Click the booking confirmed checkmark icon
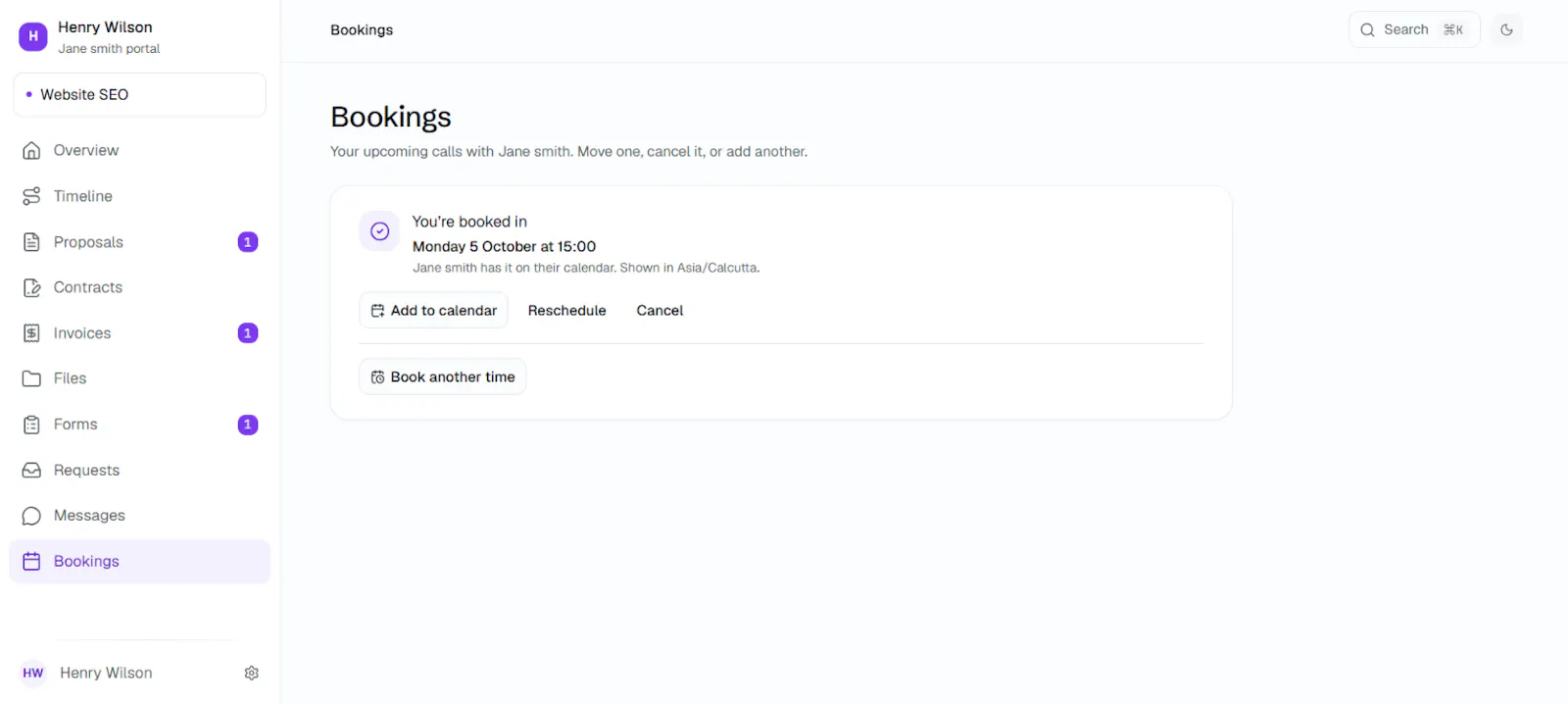This screenshot has height=704, width=1568. coord(379,231)
